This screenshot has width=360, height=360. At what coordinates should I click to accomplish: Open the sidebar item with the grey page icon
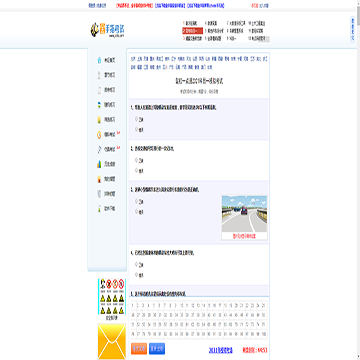pos(106,75)
